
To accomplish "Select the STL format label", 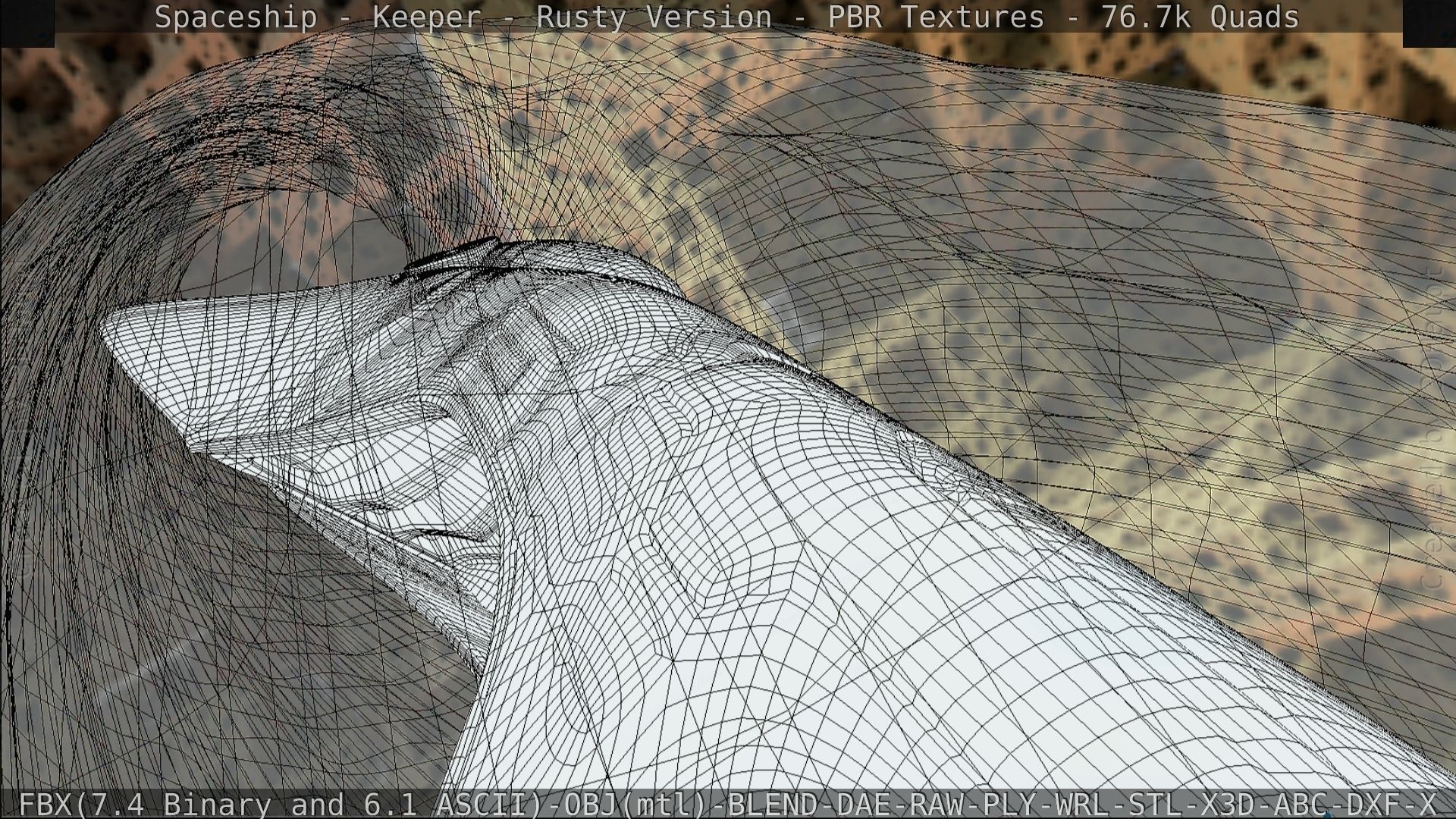I will click(1156, 804).
